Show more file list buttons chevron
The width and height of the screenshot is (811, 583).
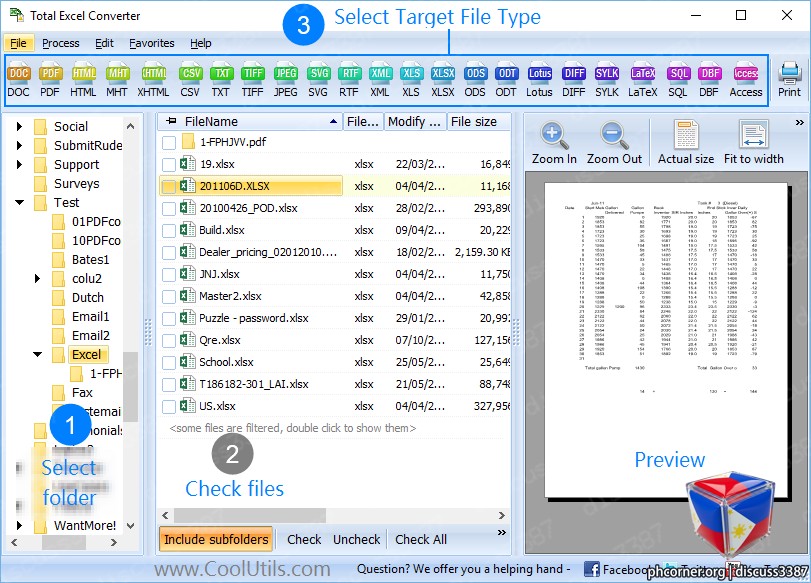pyautogui.click(x=501, y=533)
